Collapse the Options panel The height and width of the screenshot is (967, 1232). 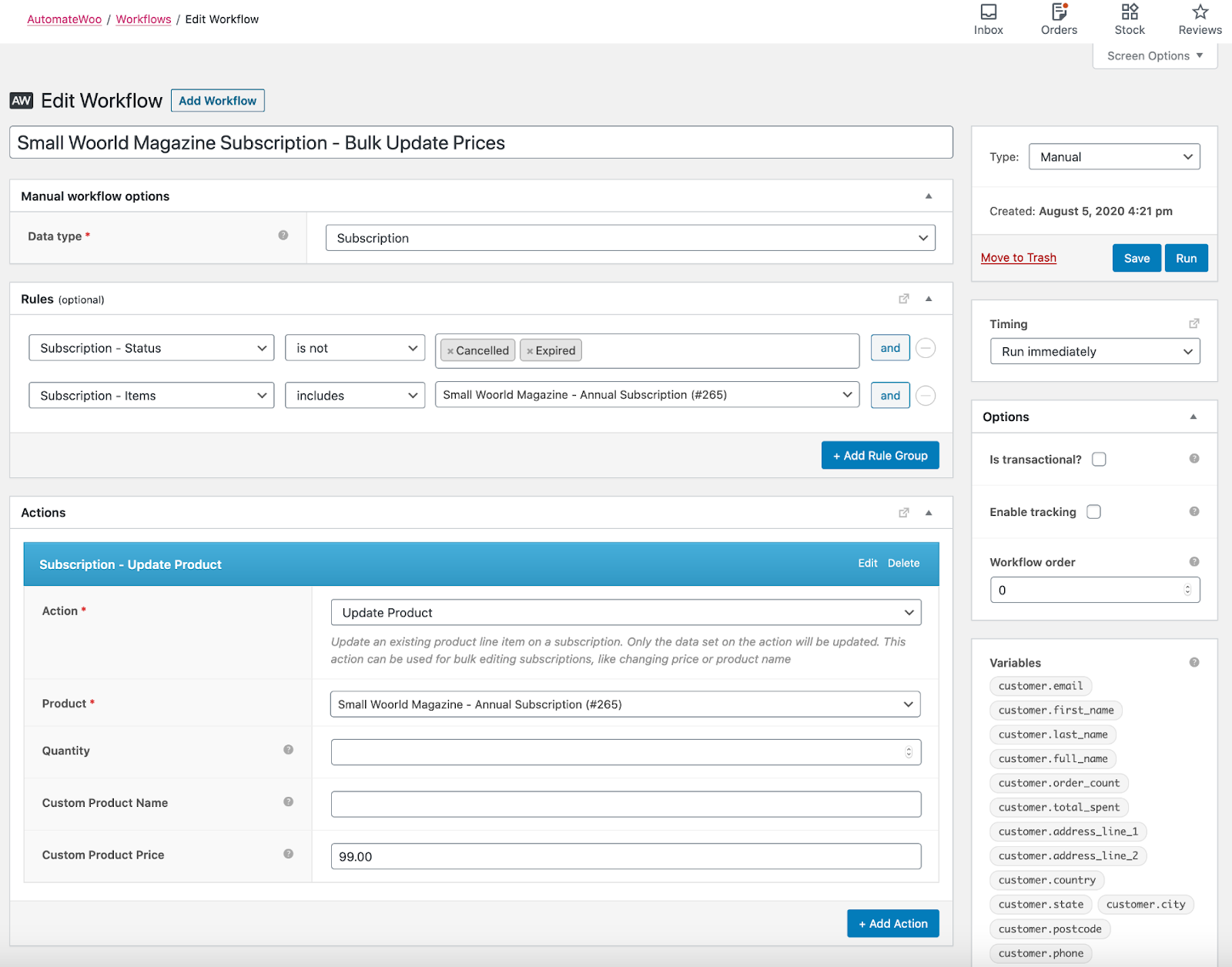pyautogui.click(x=1193, y=417)
